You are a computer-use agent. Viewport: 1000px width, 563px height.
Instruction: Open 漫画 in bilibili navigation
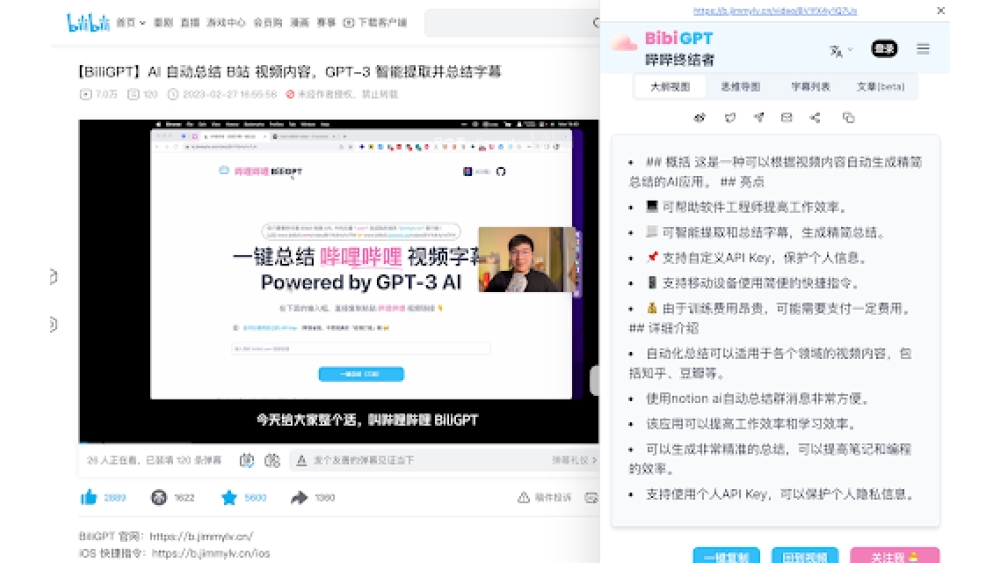[300, 23]
